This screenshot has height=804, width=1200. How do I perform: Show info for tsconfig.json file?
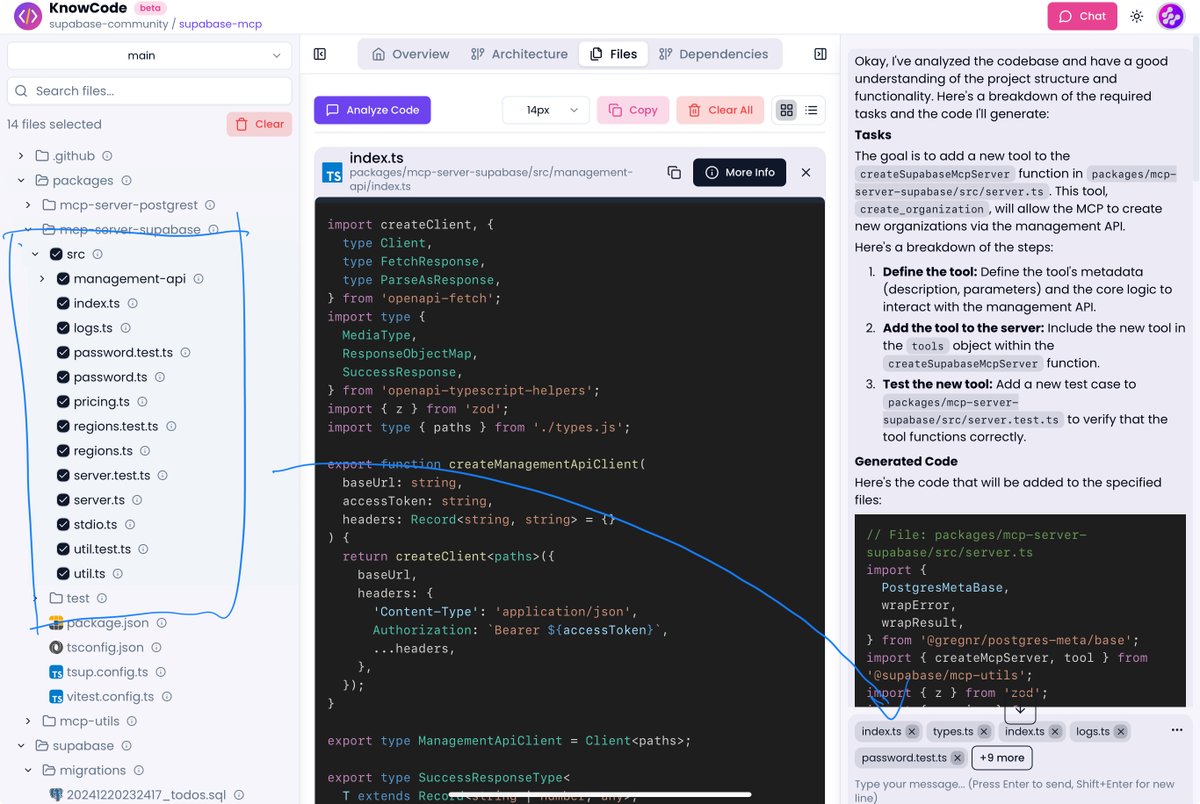point(156,648)
